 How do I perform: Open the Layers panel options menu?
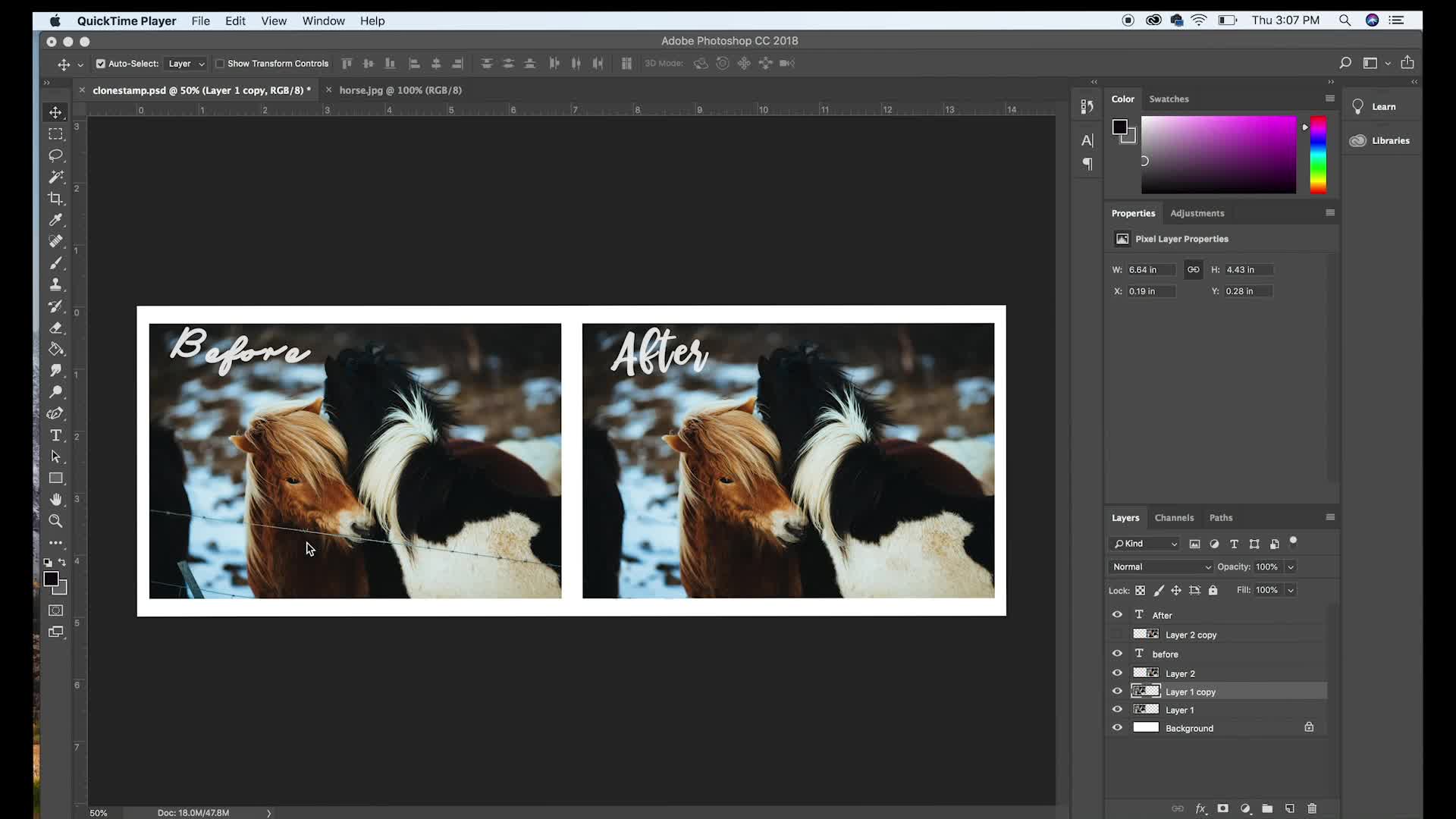1330,517
